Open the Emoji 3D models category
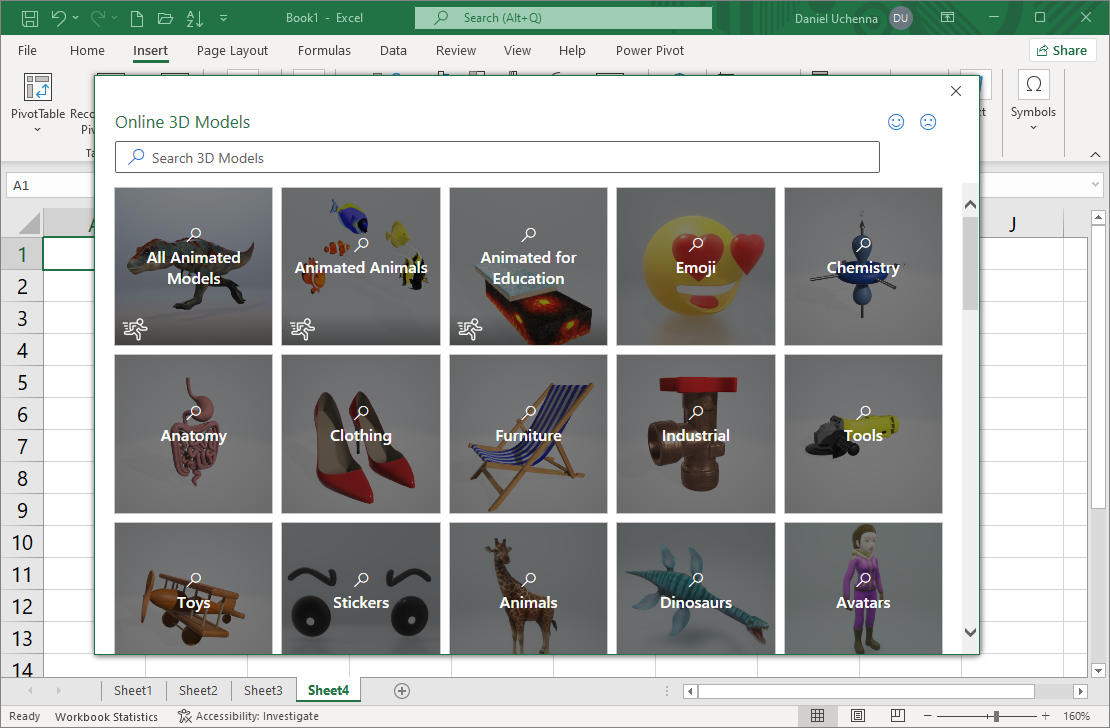This screenshot has width=1110, height=728. click(x=695, y=266)
